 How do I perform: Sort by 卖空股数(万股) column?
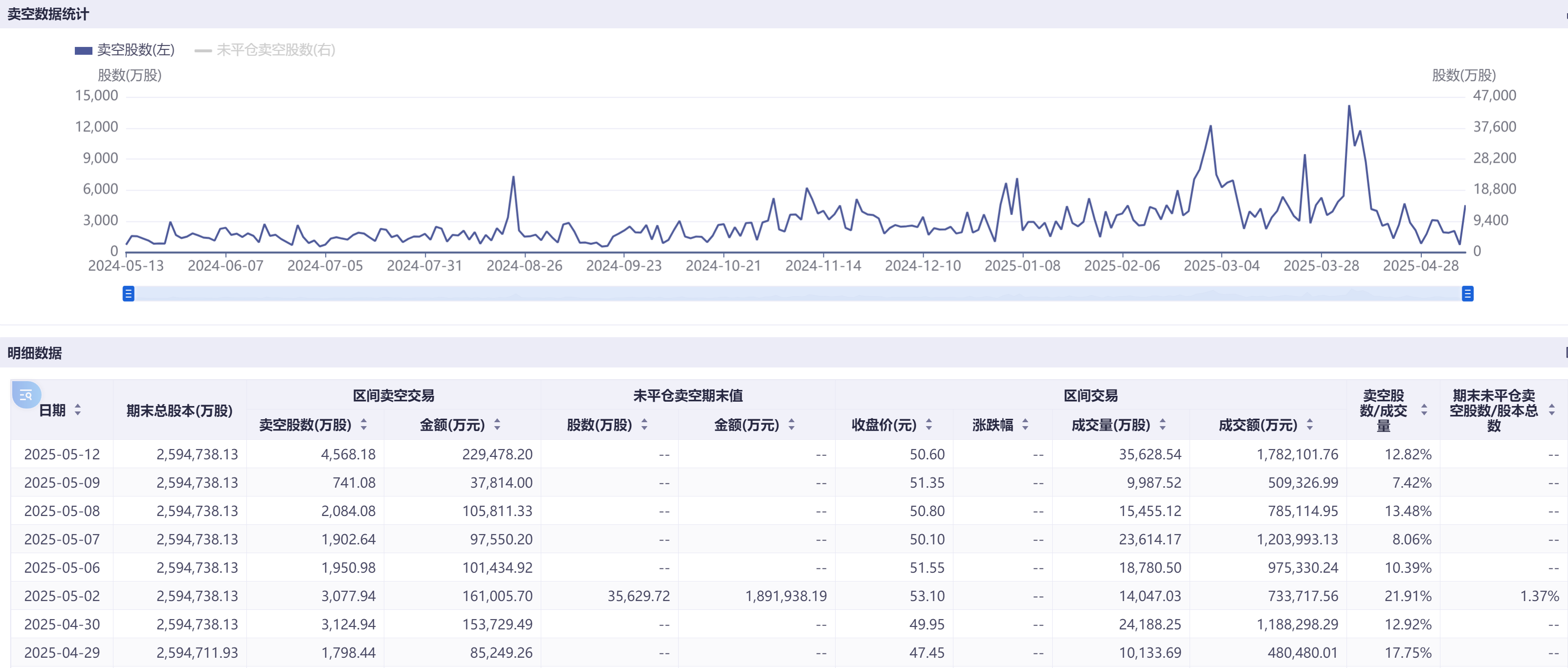363,425
